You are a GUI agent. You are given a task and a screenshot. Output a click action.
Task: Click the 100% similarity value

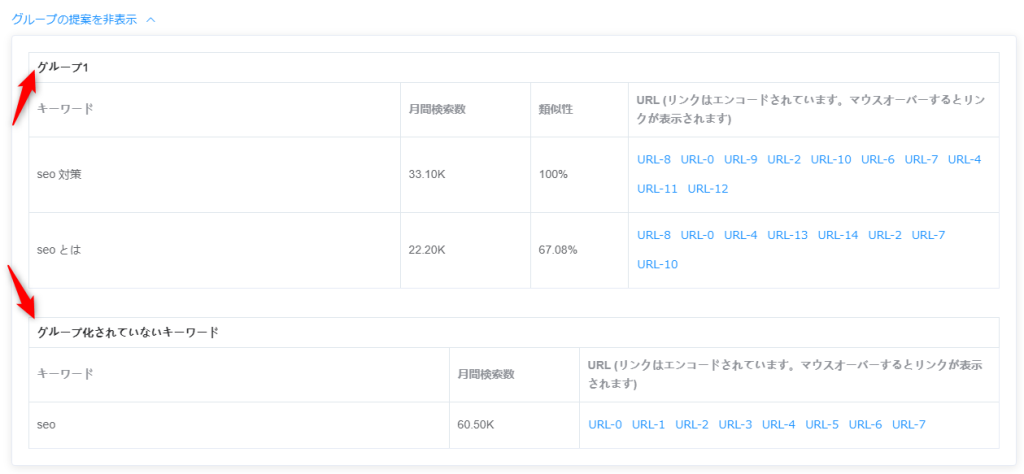point(553,175)
